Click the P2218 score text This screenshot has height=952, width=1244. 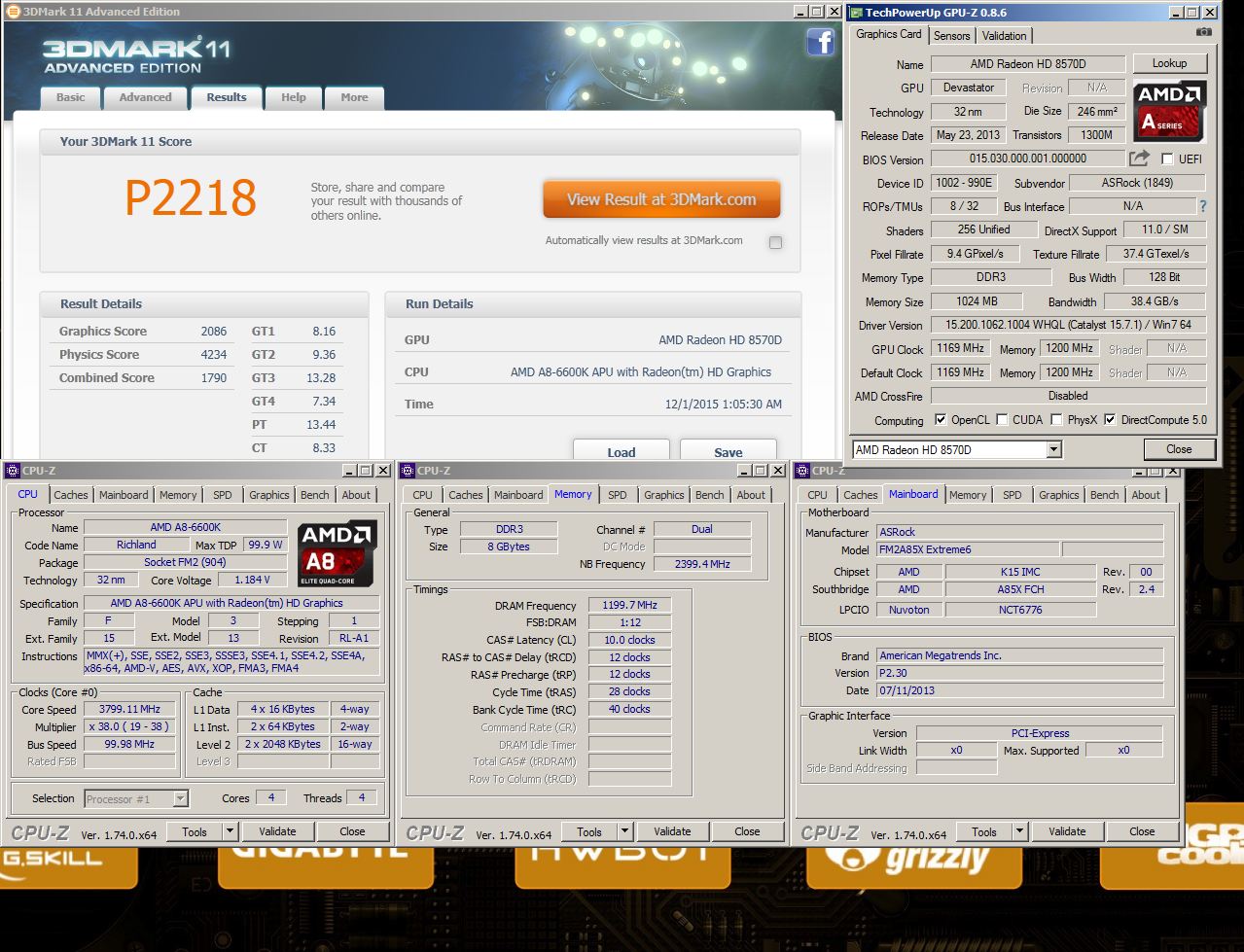click(x=191, y=197)
